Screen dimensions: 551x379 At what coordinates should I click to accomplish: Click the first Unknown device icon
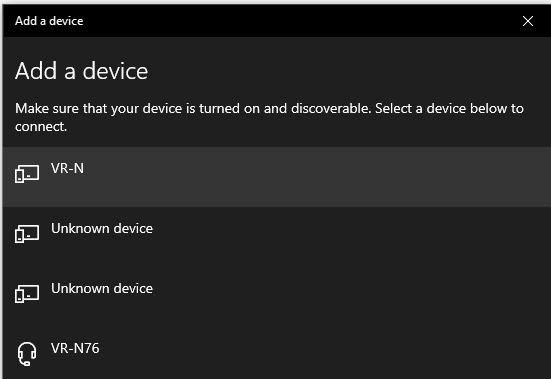27,234
